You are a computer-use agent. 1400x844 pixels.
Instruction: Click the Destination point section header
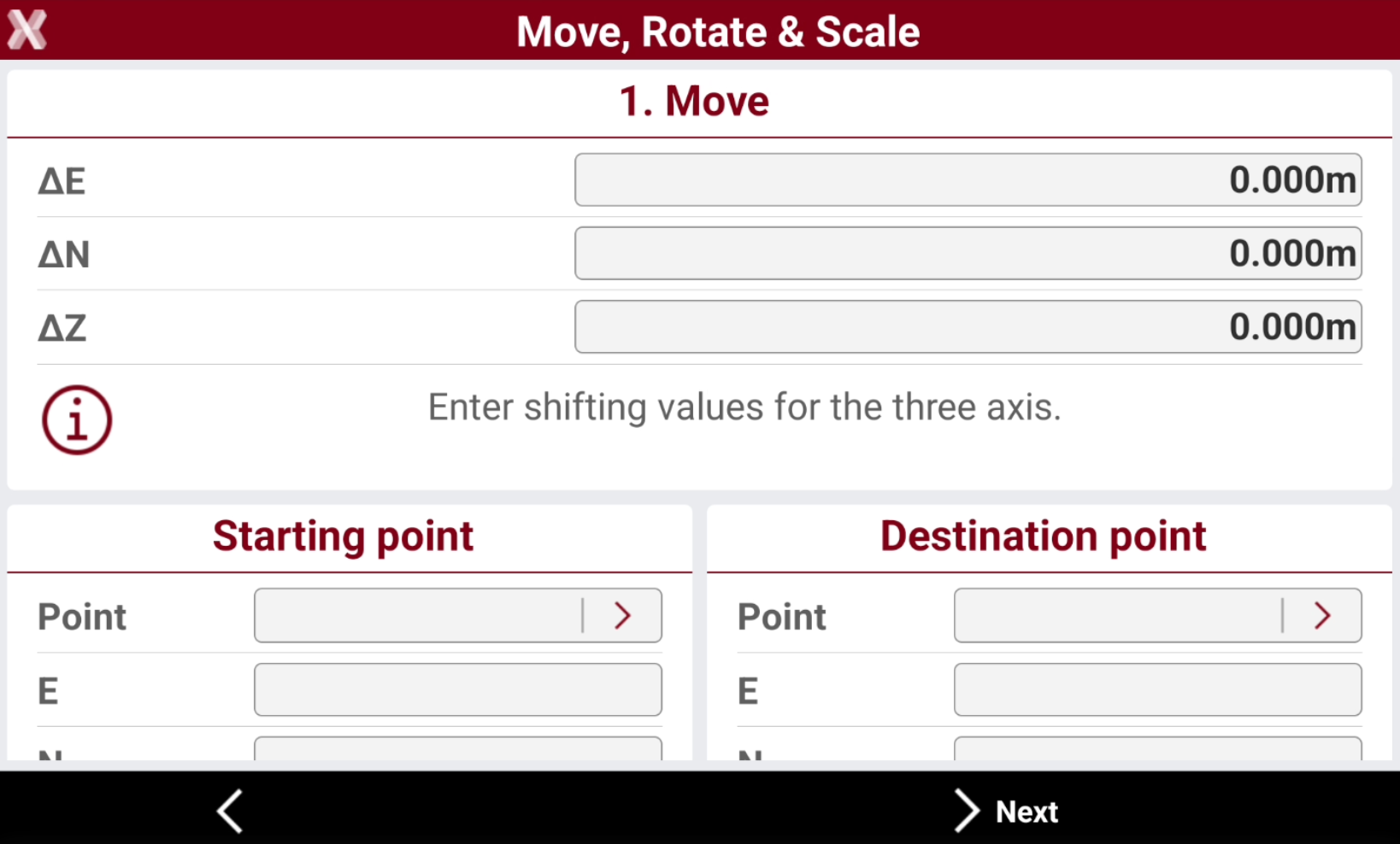coord(1044,537)
